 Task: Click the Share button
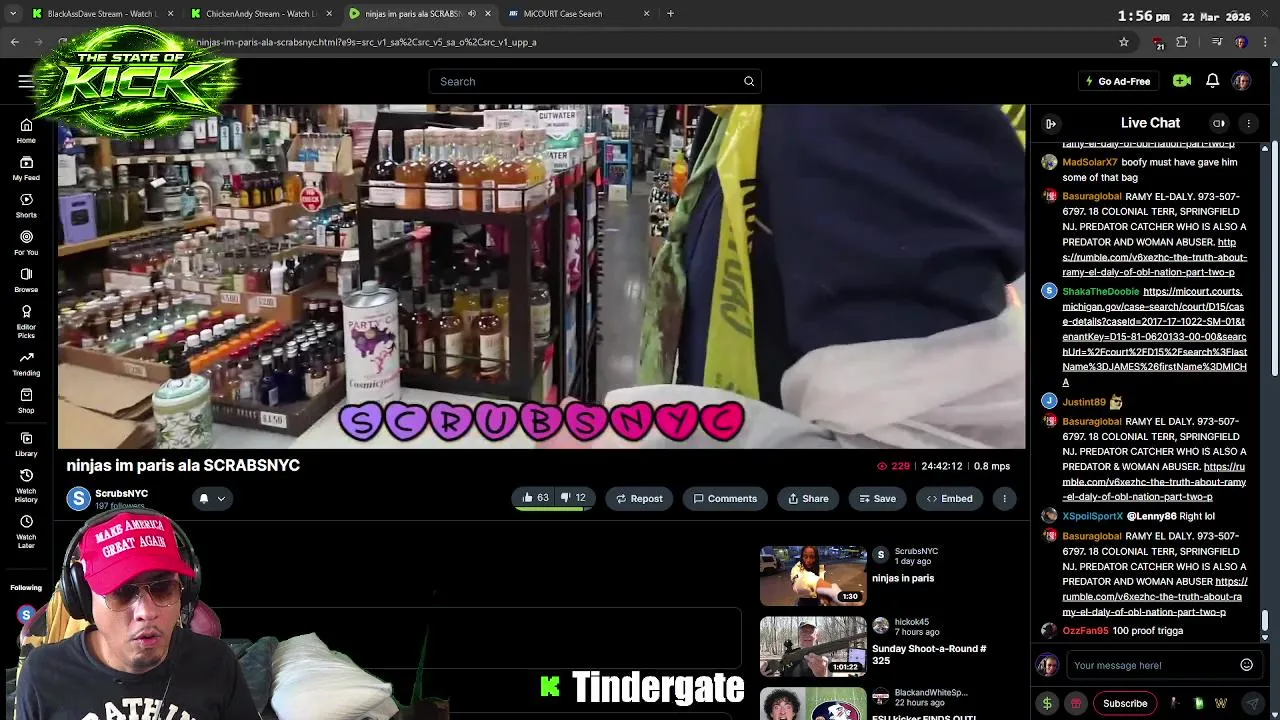(x=807, y=498)
